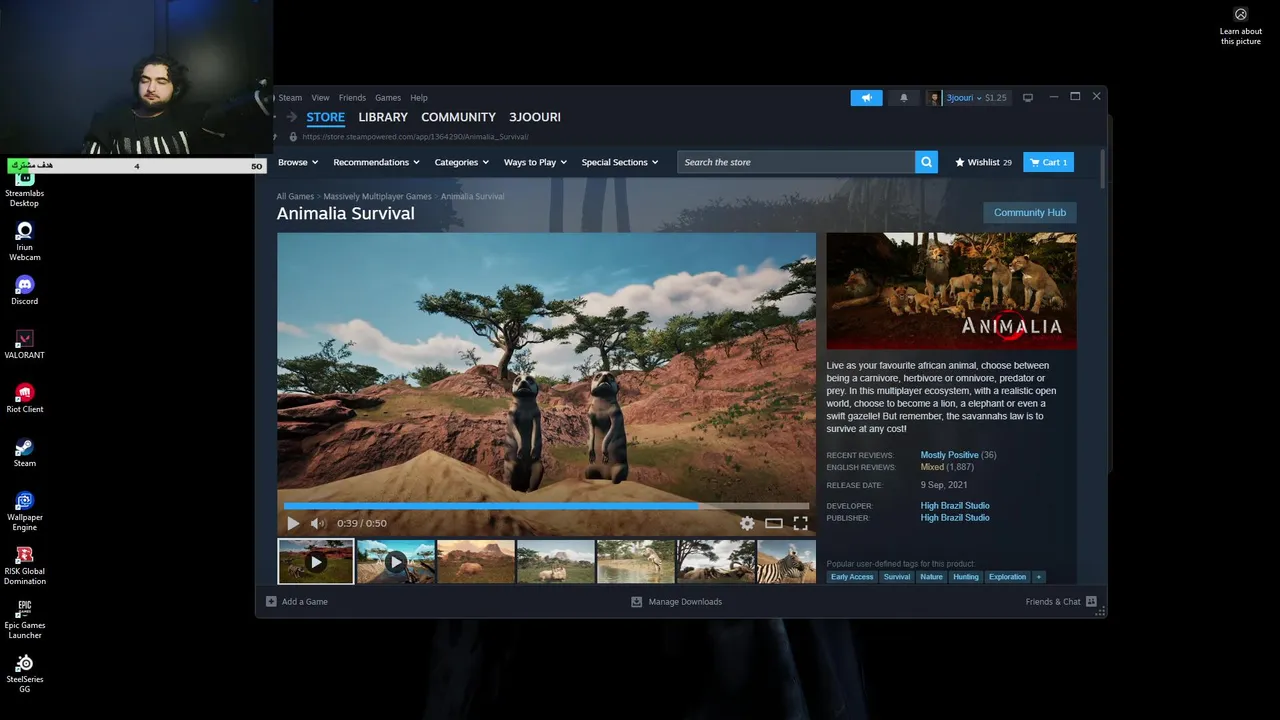This screenshot has height=720, width=1280.
Task: Open the Help menu
Action: pos(419,98)
